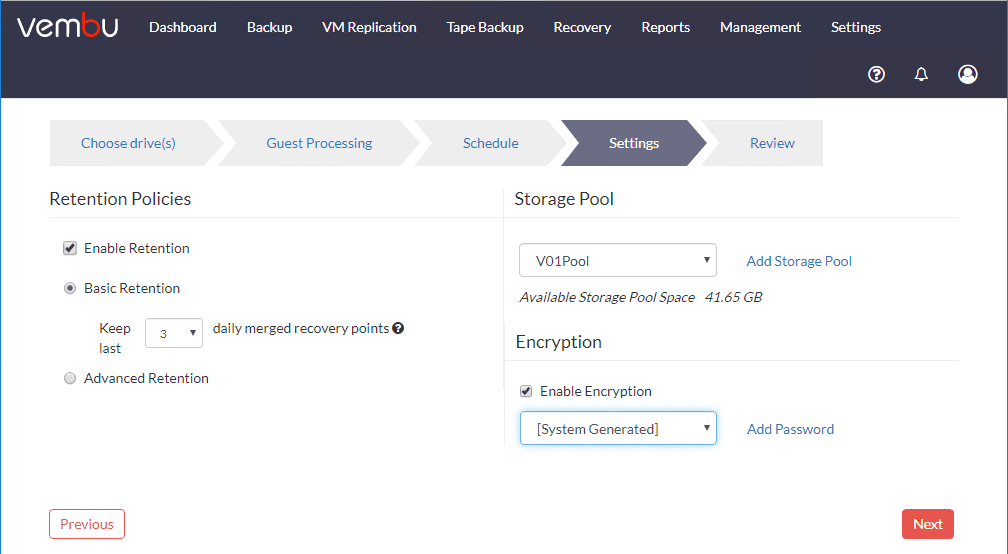Viewport: 1008px width, 554px height.
Task: Open the System Generated password dropdown
Action: (618, 428)
